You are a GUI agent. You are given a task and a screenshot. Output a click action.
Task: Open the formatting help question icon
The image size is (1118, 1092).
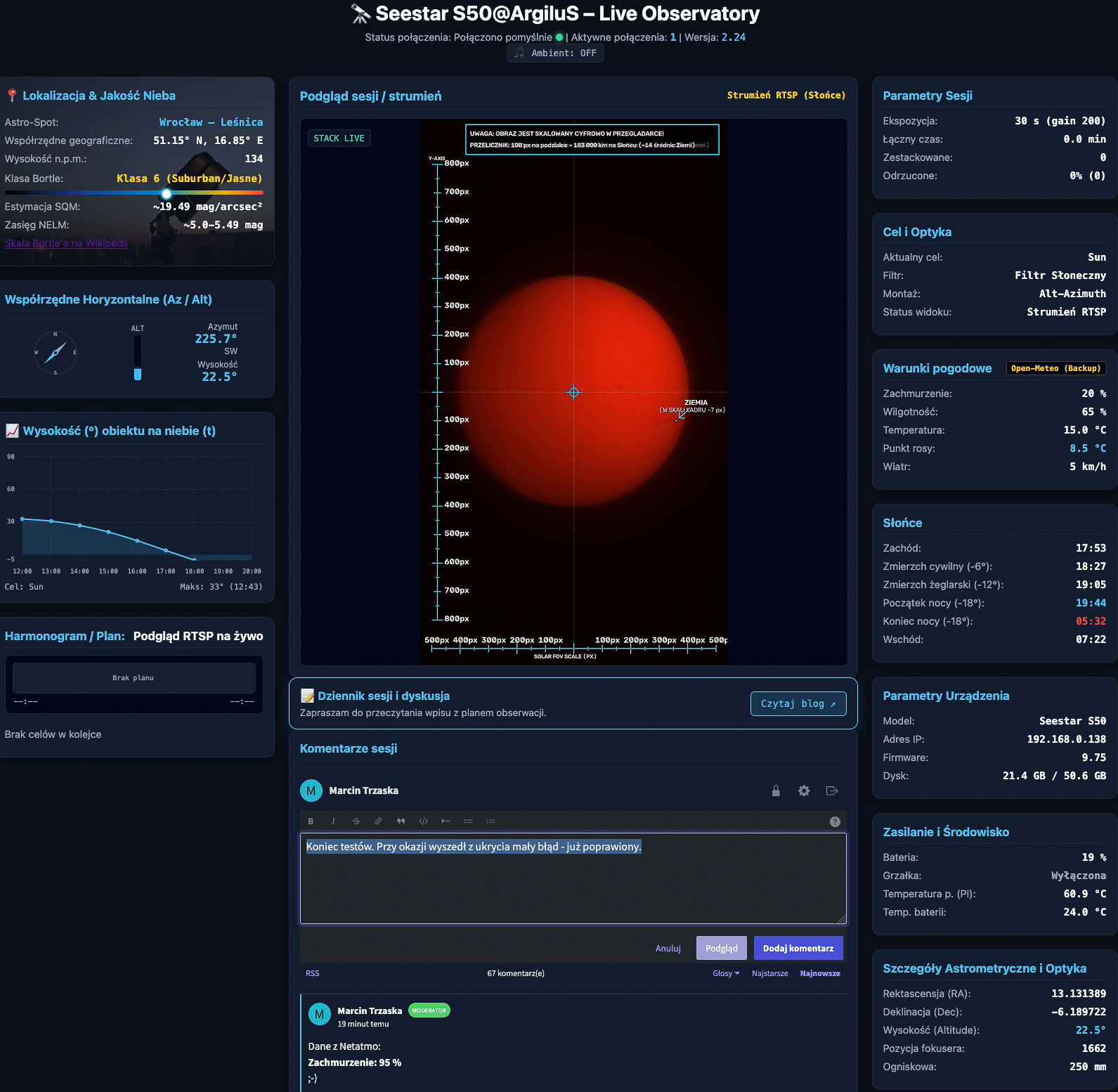point(835,821)
